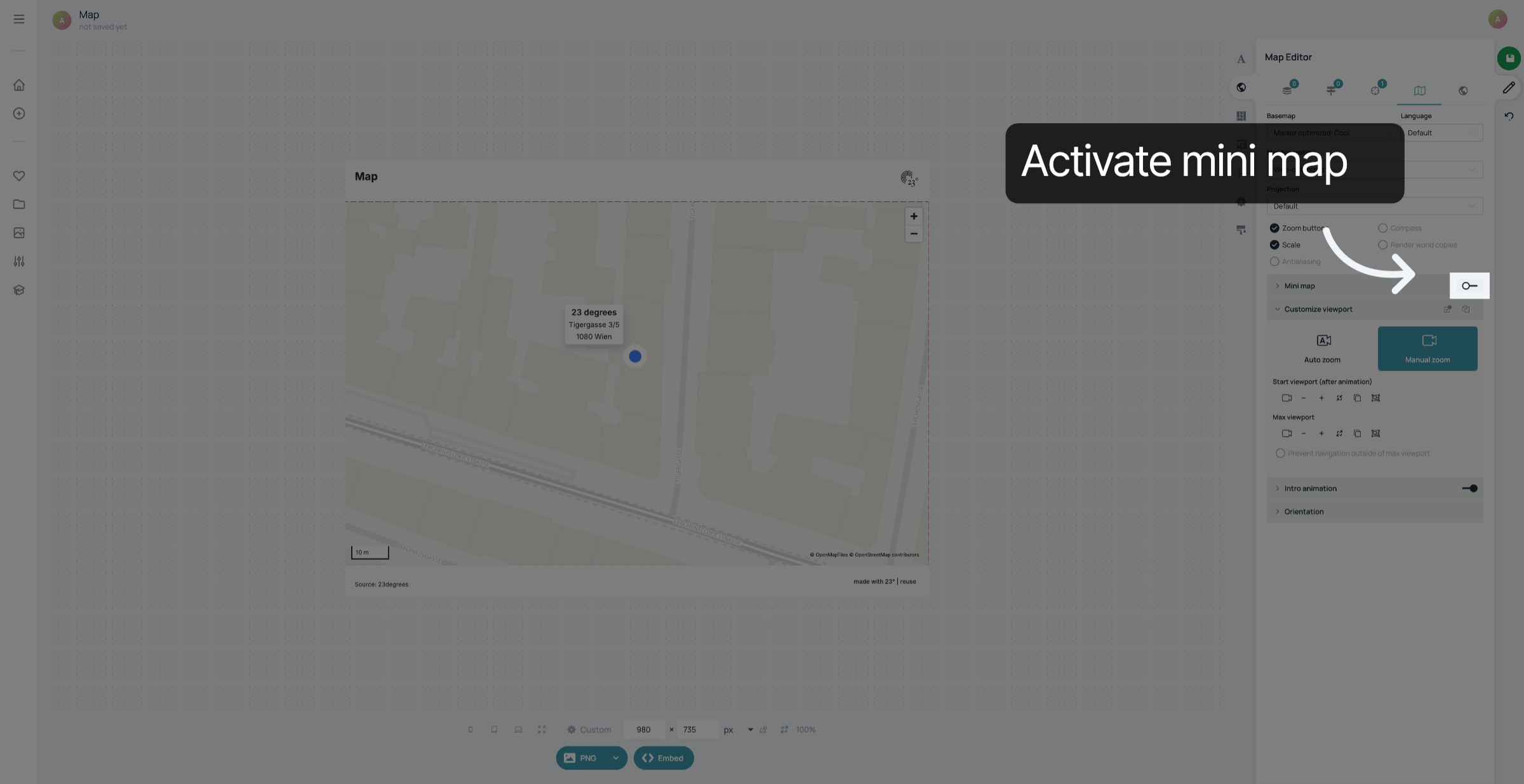1524x784 pixels.
Task: Open the PNG export format dropdown arrow
Action: point(615,758)
